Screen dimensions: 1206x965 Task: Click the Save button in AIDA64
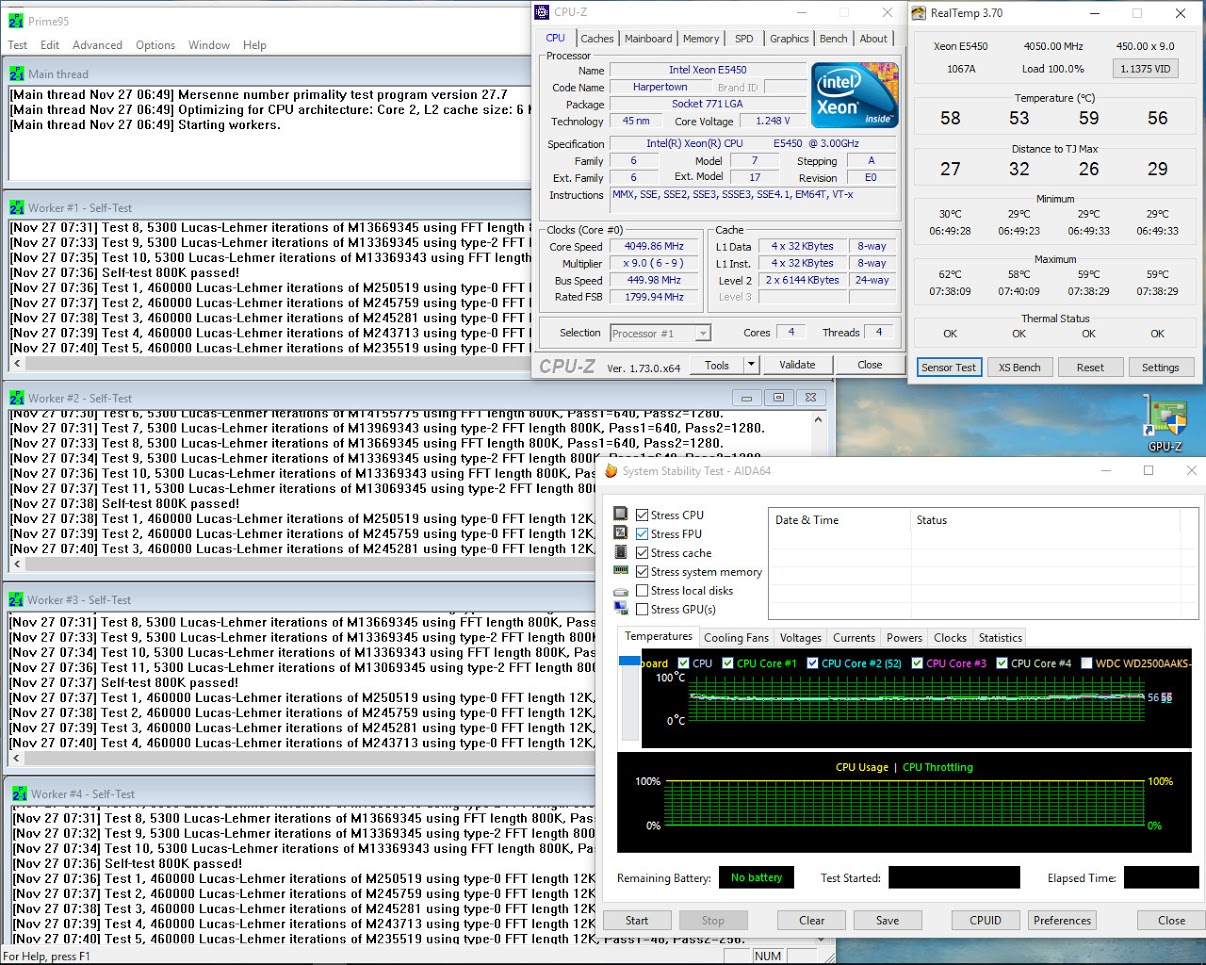(887, 920)
